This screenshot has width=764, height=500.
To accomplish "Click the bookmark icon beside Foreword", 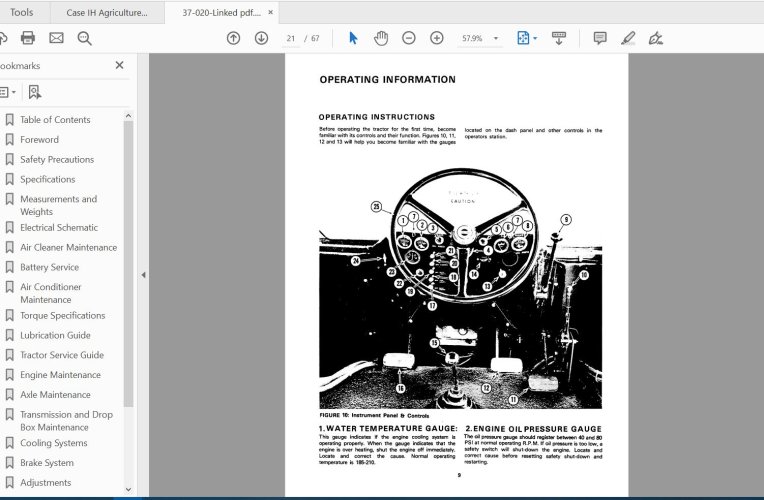I will click(x=9, y=139).
